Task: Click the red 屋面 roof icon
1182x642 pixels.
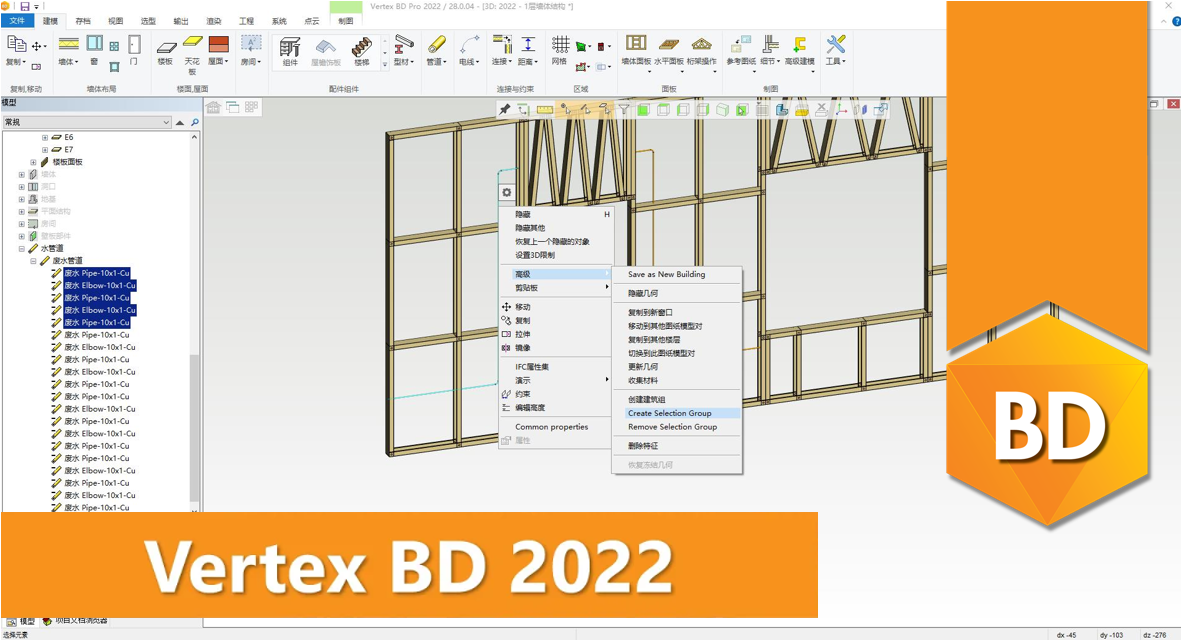Action: coord(219,44)
